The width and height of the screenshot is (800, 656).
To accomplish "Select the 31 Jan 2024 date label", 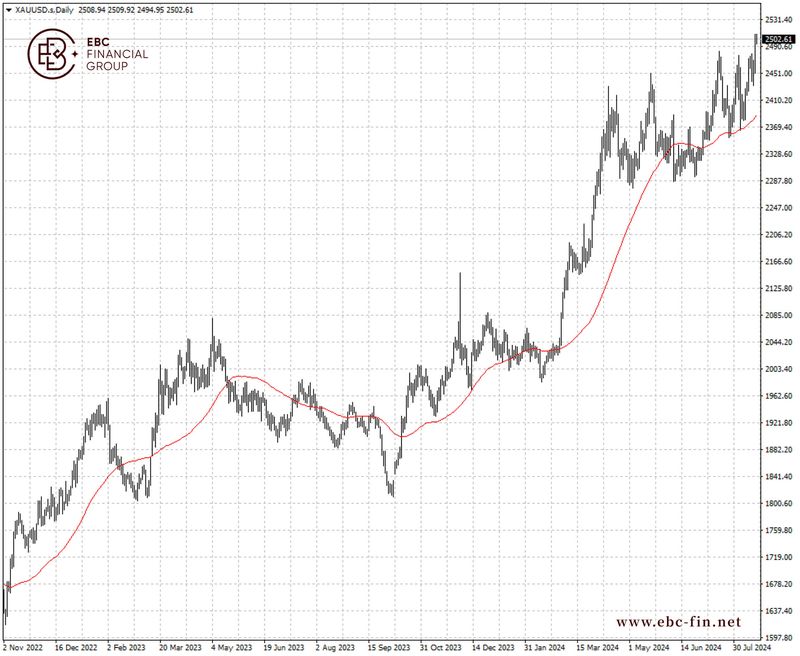I will point(544,647).
